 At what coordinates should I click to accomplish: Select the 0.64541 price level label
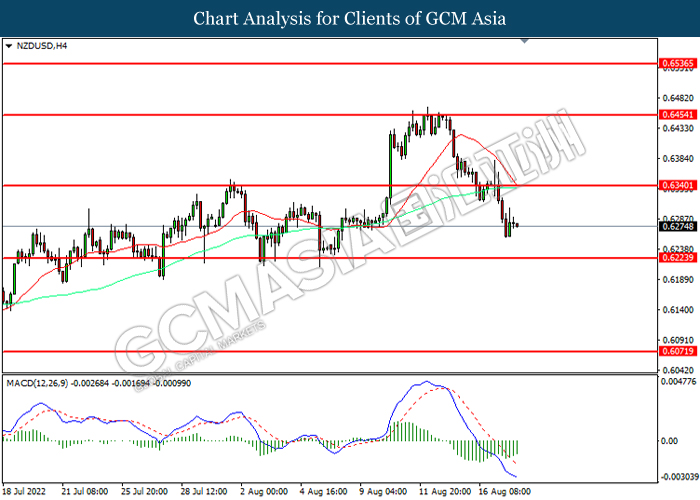pyautogui.click(x=678, y=115)
